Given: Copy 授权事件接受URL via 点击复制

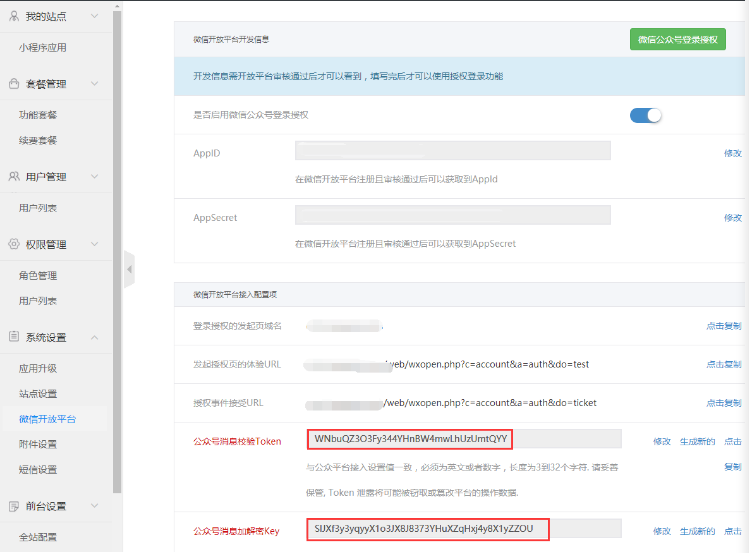Looking at the screenshot, I should pos(724,403).
